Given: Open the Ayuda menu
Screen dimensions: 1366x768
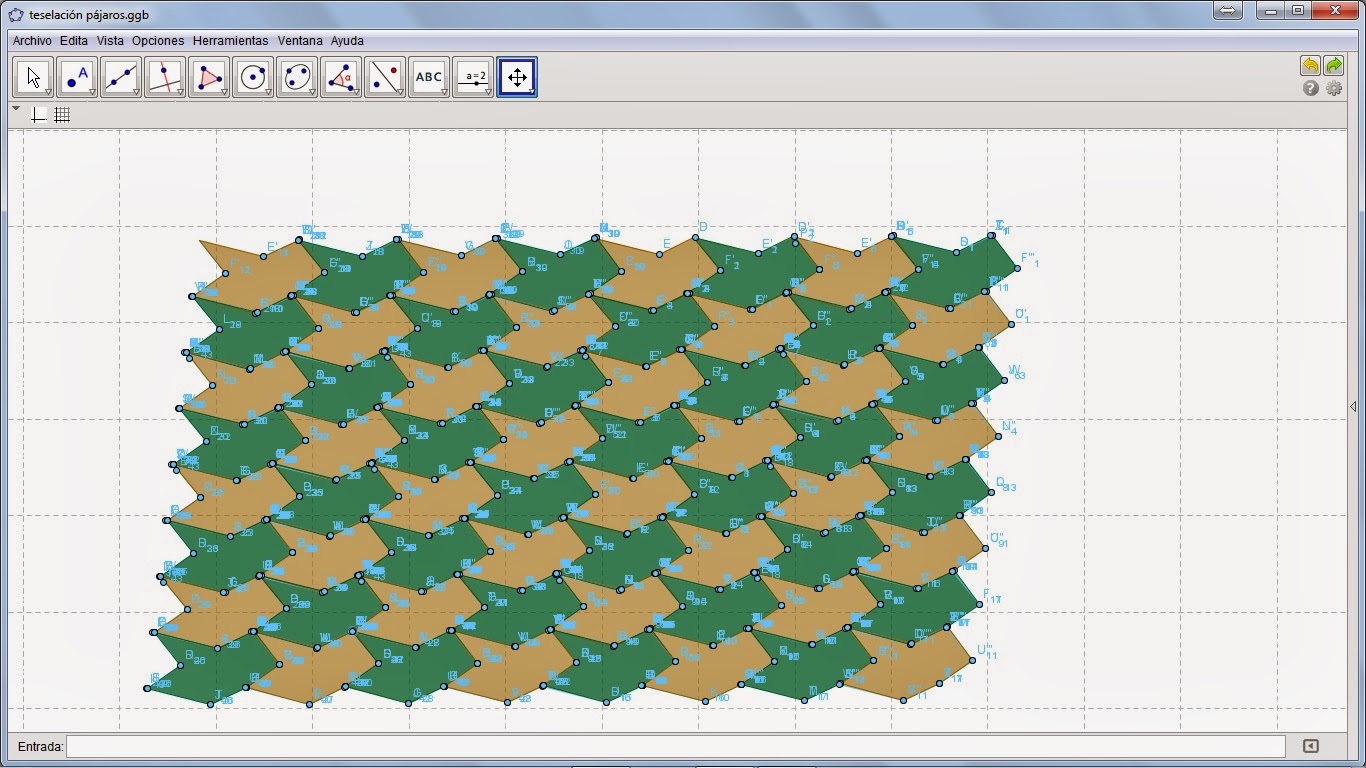Looking at the screenshot, I should coord(347,41).
